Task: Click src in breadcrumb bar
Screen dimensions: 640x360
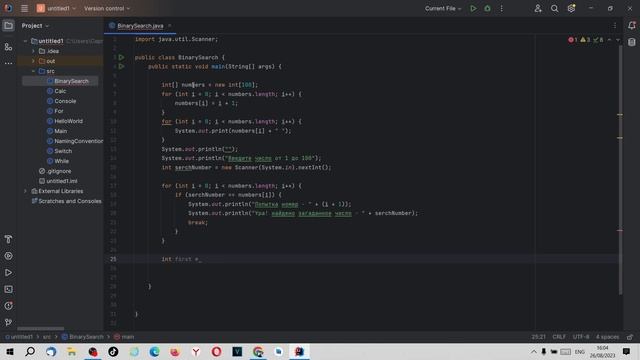Action: click(47, 337)
